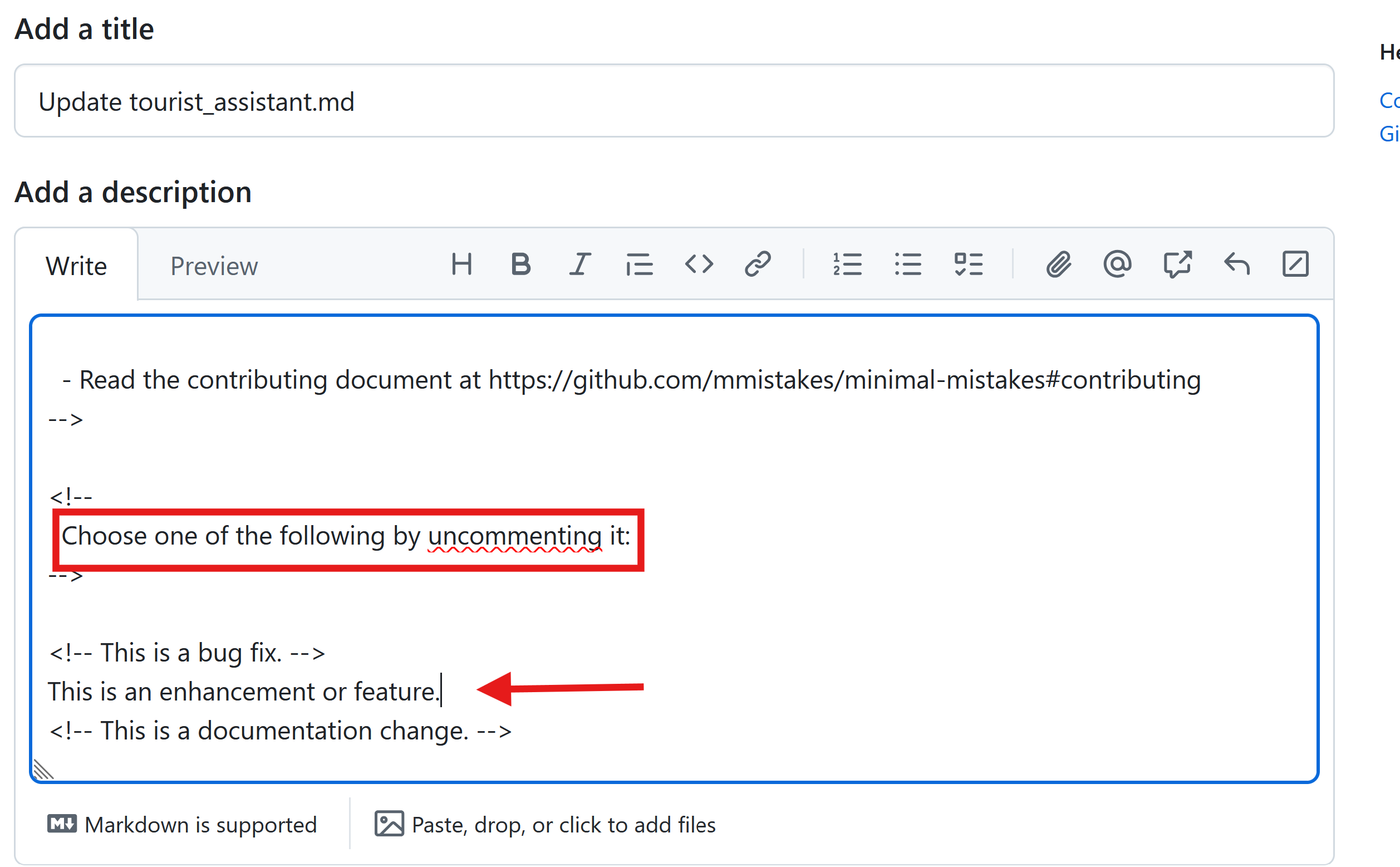Image resolution: width=1400 pixels, height=867 pixels.
Task: Insert a task list
Action: pos(969,265)
